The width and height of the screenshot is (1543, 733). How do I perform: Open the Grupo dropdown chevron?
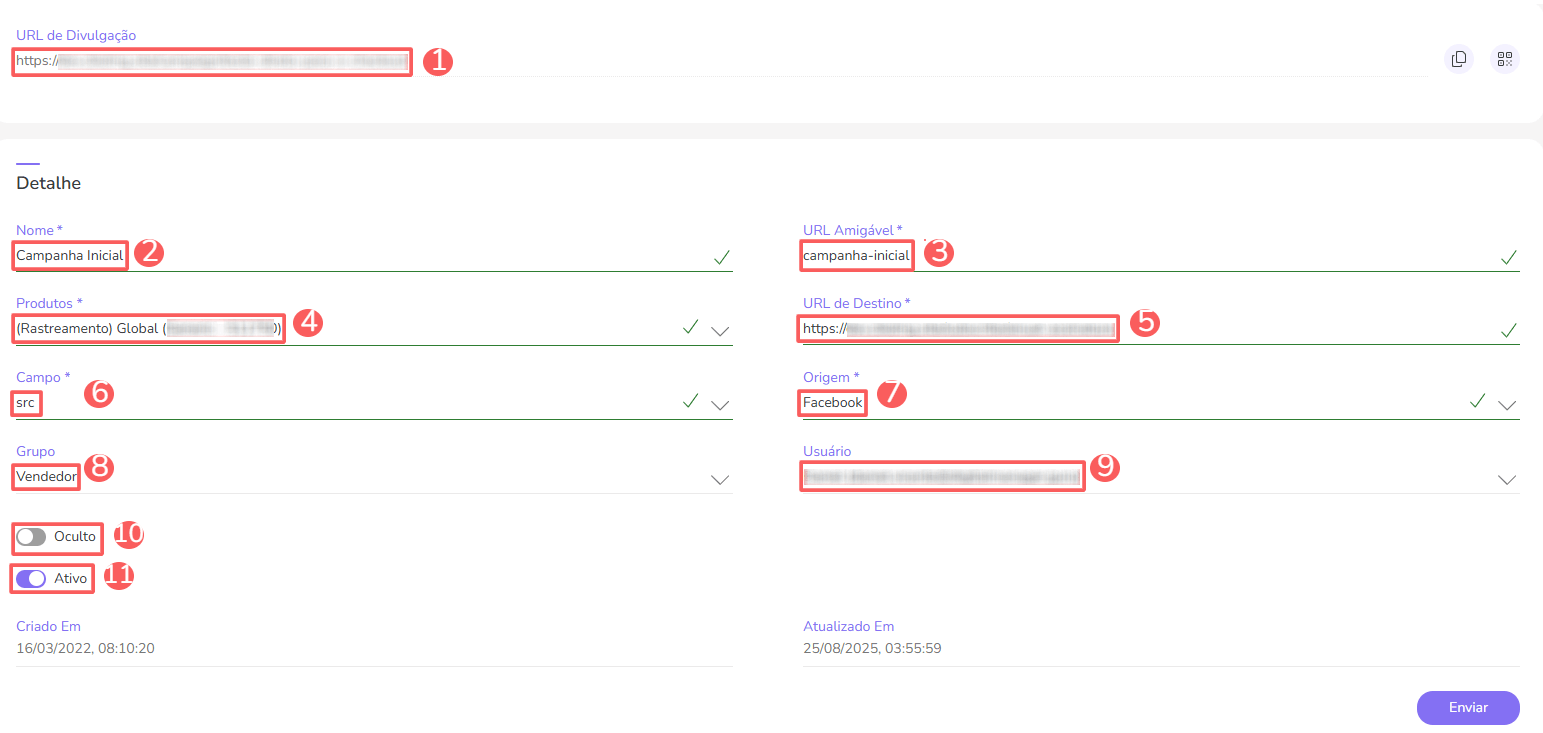pos(720,480)
